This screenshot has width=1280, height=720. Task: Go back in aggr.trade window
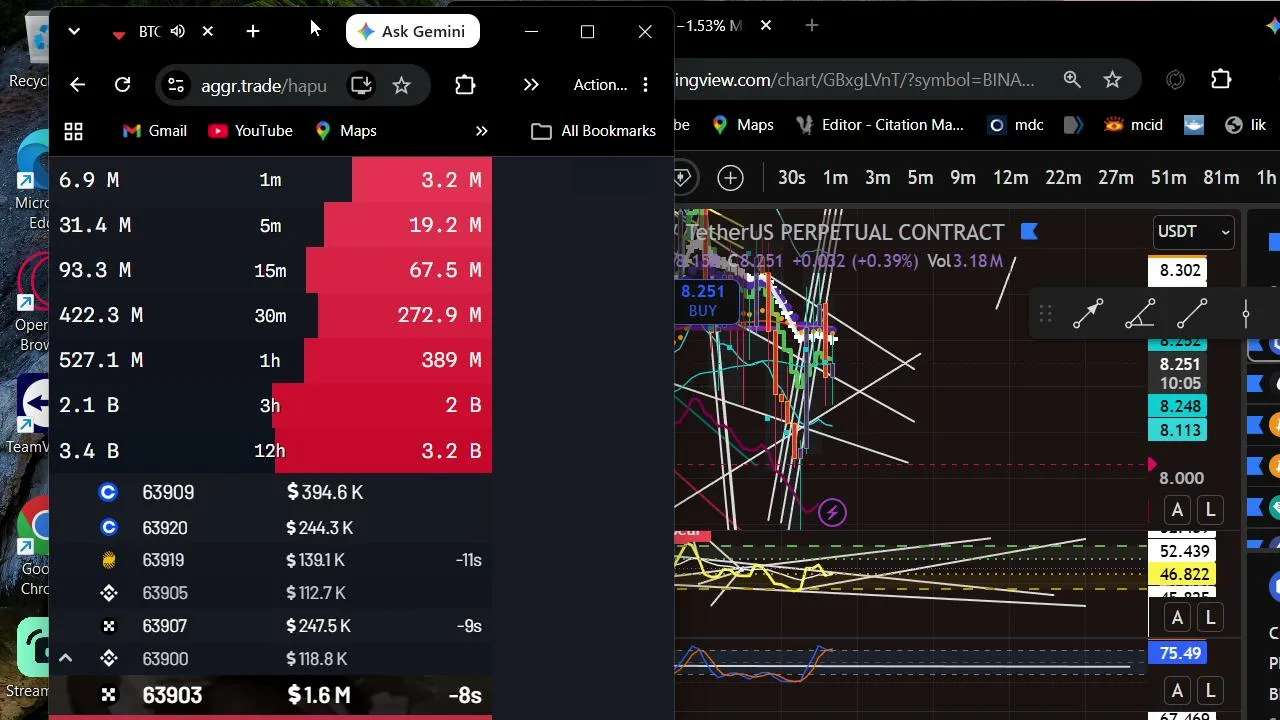coord(77,85)
